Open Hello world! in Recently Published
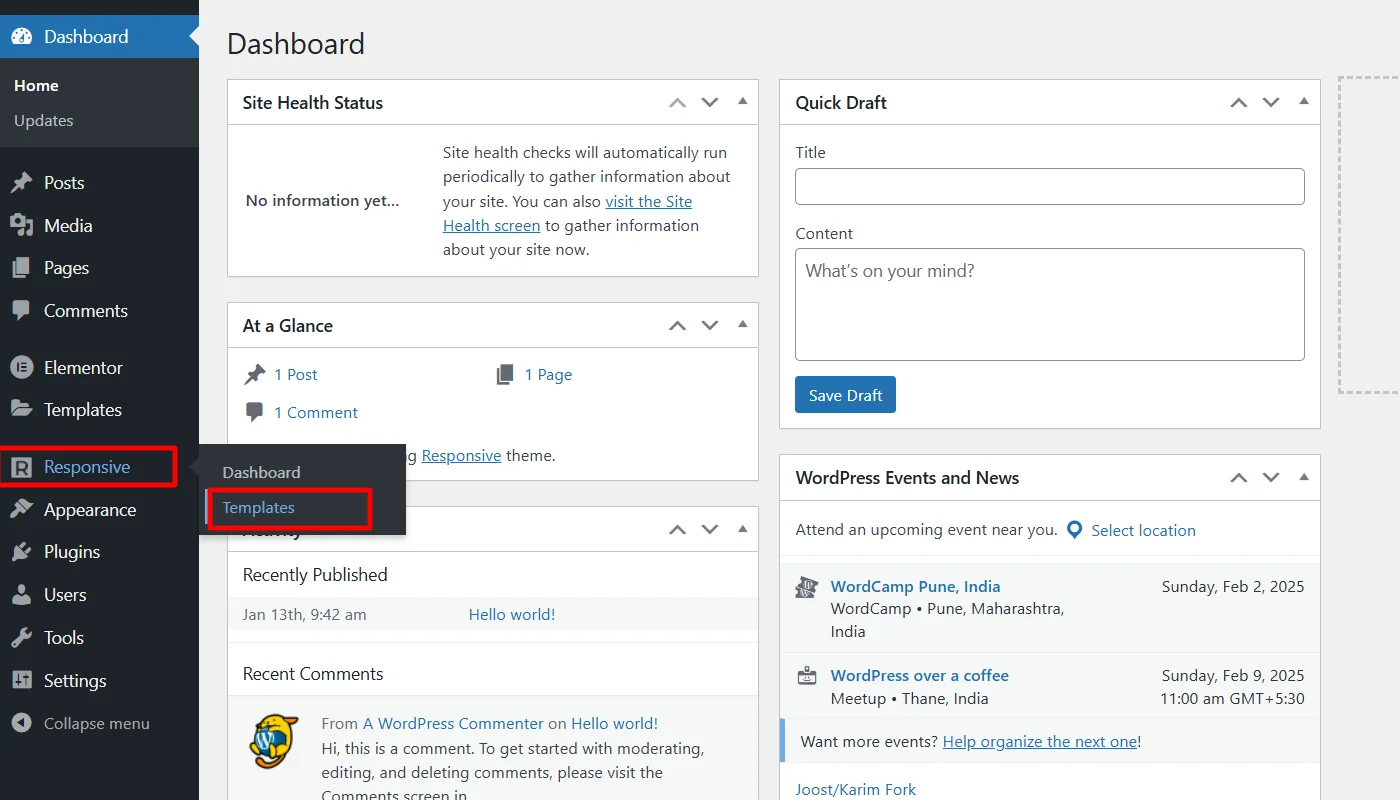This screenshot has width=1400, height=800. pos(512,615)
